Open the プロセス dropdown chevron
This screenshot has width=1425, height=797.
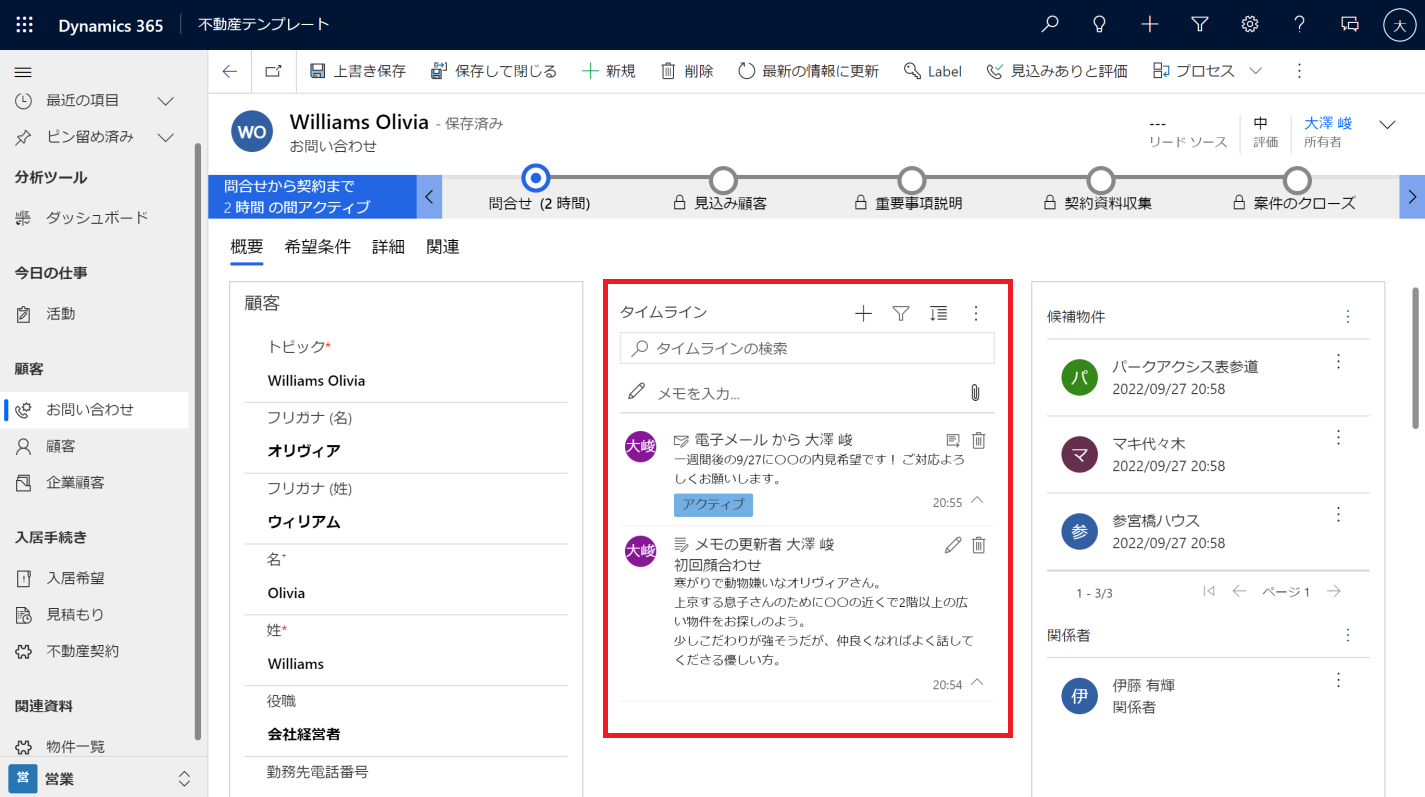[1256, 71]
